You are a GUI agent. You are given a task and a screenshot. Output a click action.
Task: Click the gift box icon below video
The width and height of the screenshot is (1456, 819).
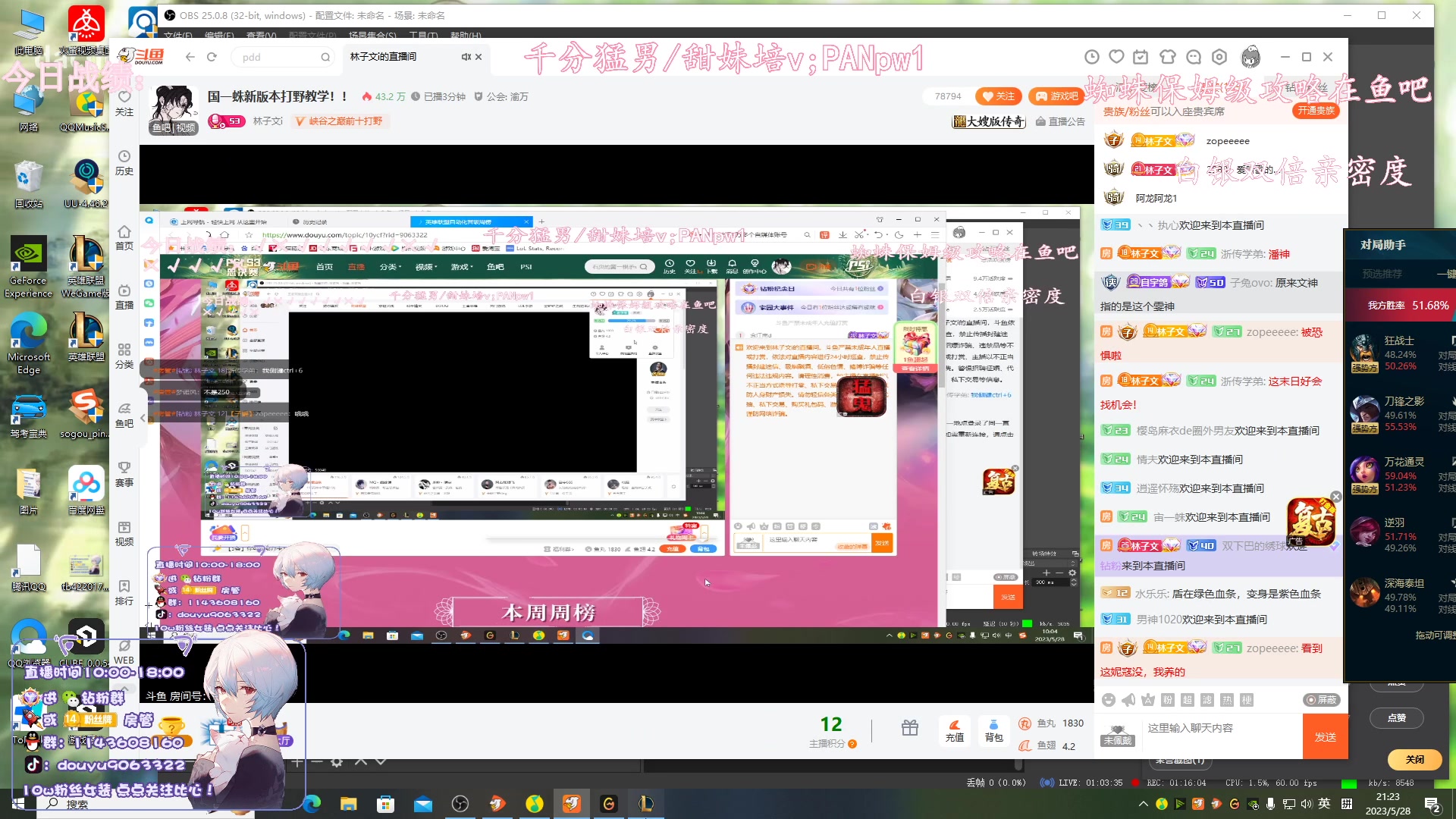click(910, 729)
